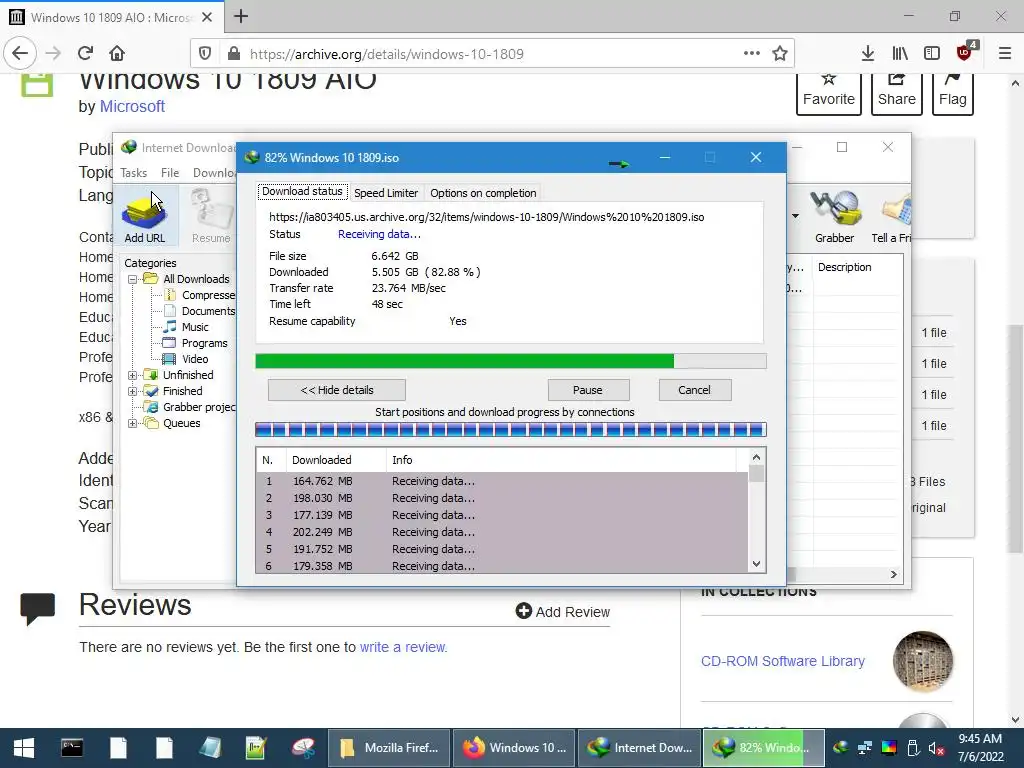
Task: Close the Windows 10 1809 AIO tab
Action: click(x=207, y=17)
